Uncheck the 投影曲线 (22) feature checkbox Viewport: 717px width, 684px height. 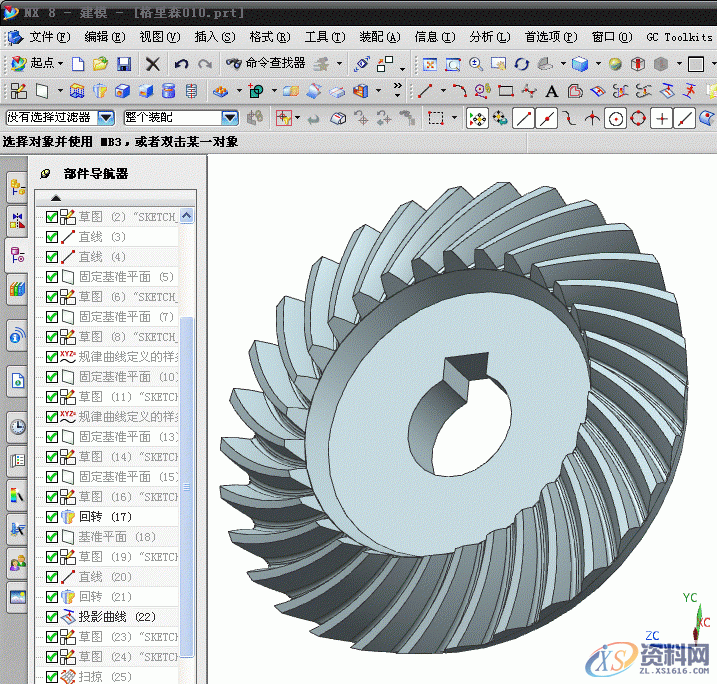pos(52,617)
